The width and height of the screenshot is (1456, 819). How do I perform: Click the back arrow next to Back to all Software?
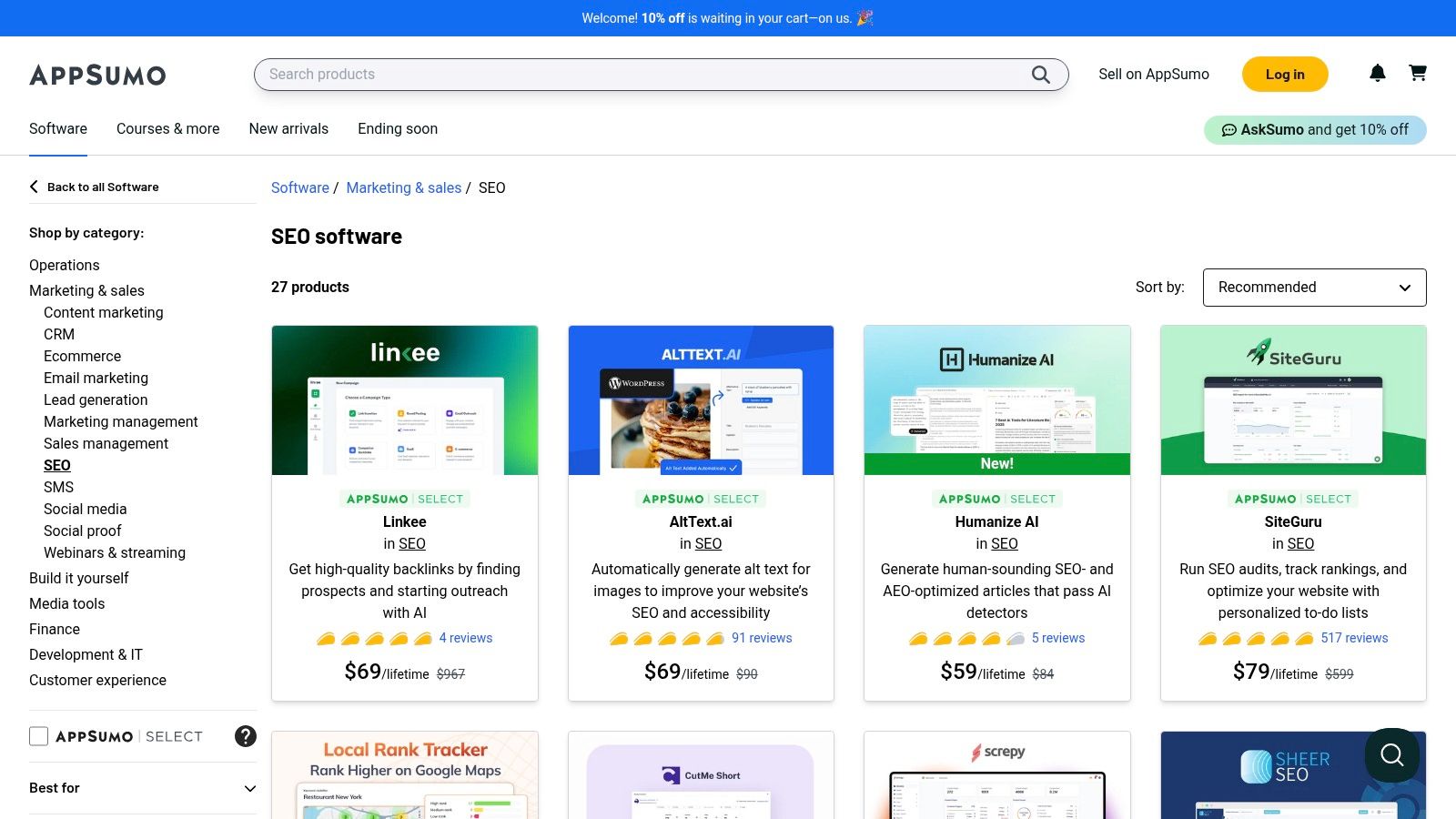pyautogui.click(x=35, y=187)
